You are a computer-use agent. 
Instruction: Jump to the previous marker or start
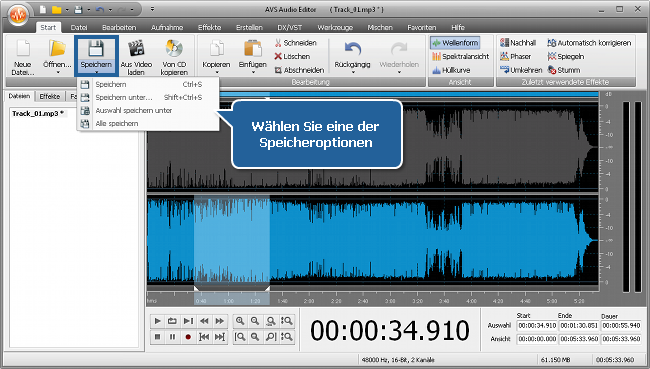tap(204, 337)
